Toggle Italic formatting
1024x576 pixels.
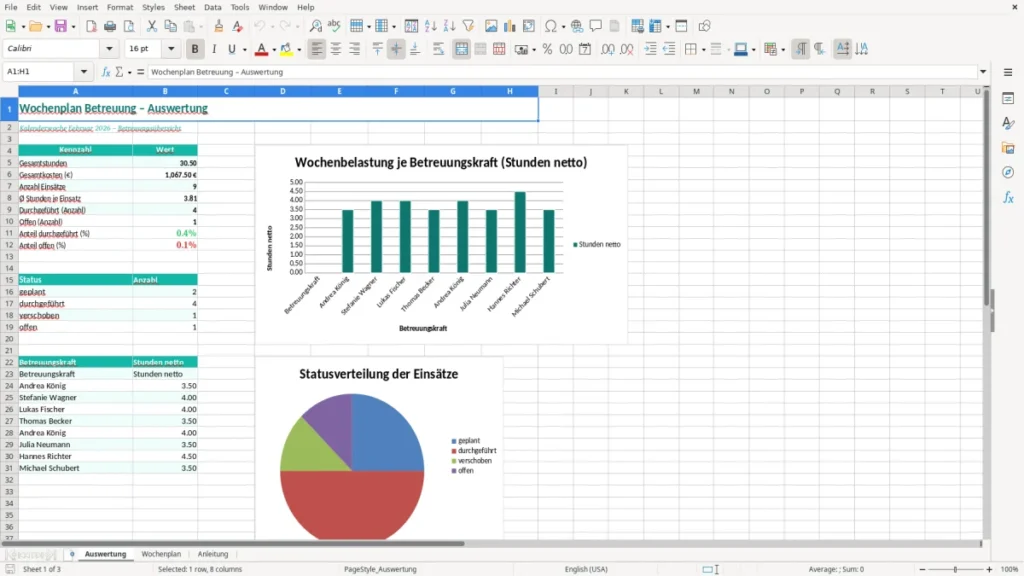tap(214, 49)
